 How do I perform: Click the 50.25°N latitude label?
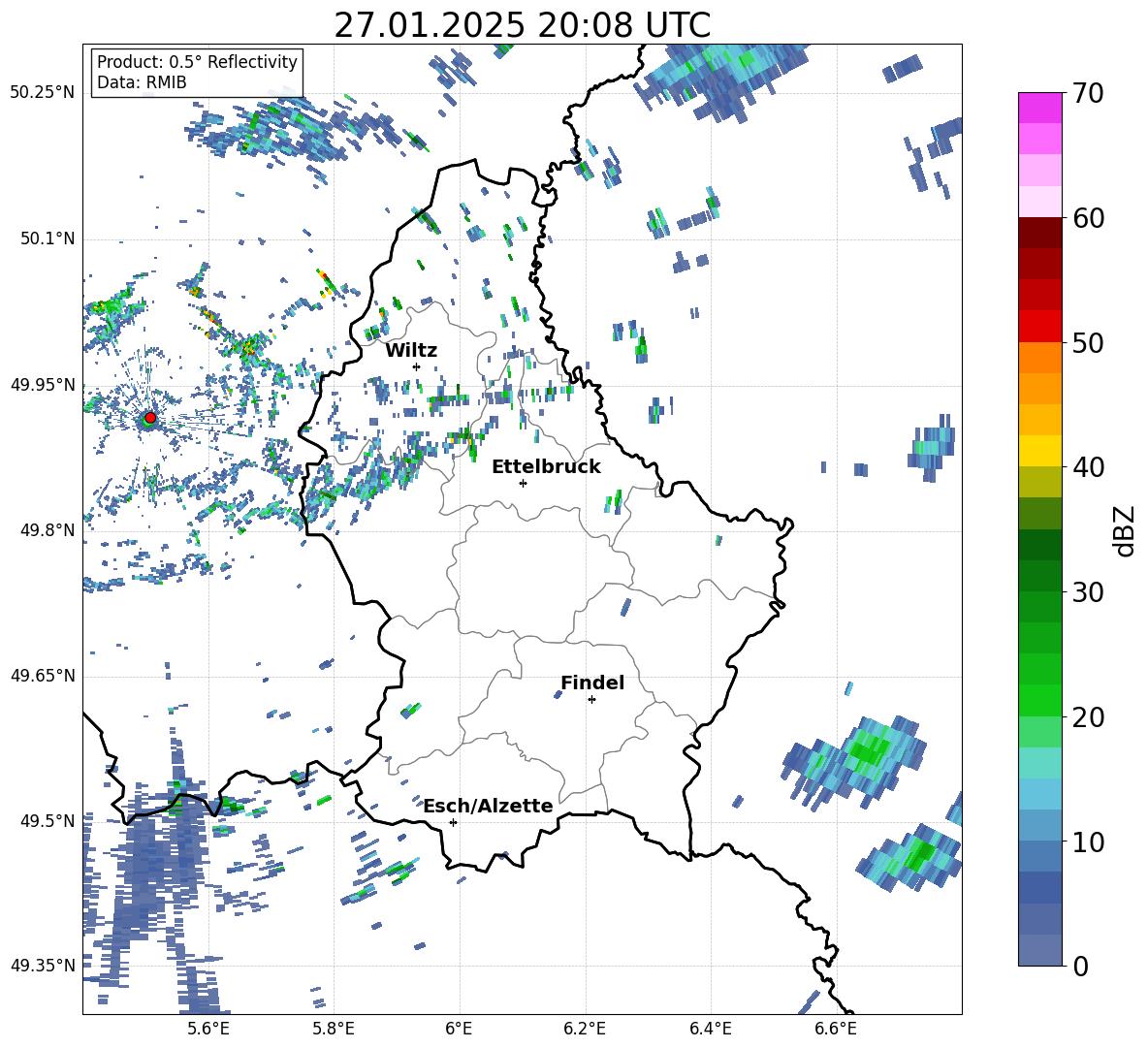coord(43,93)
